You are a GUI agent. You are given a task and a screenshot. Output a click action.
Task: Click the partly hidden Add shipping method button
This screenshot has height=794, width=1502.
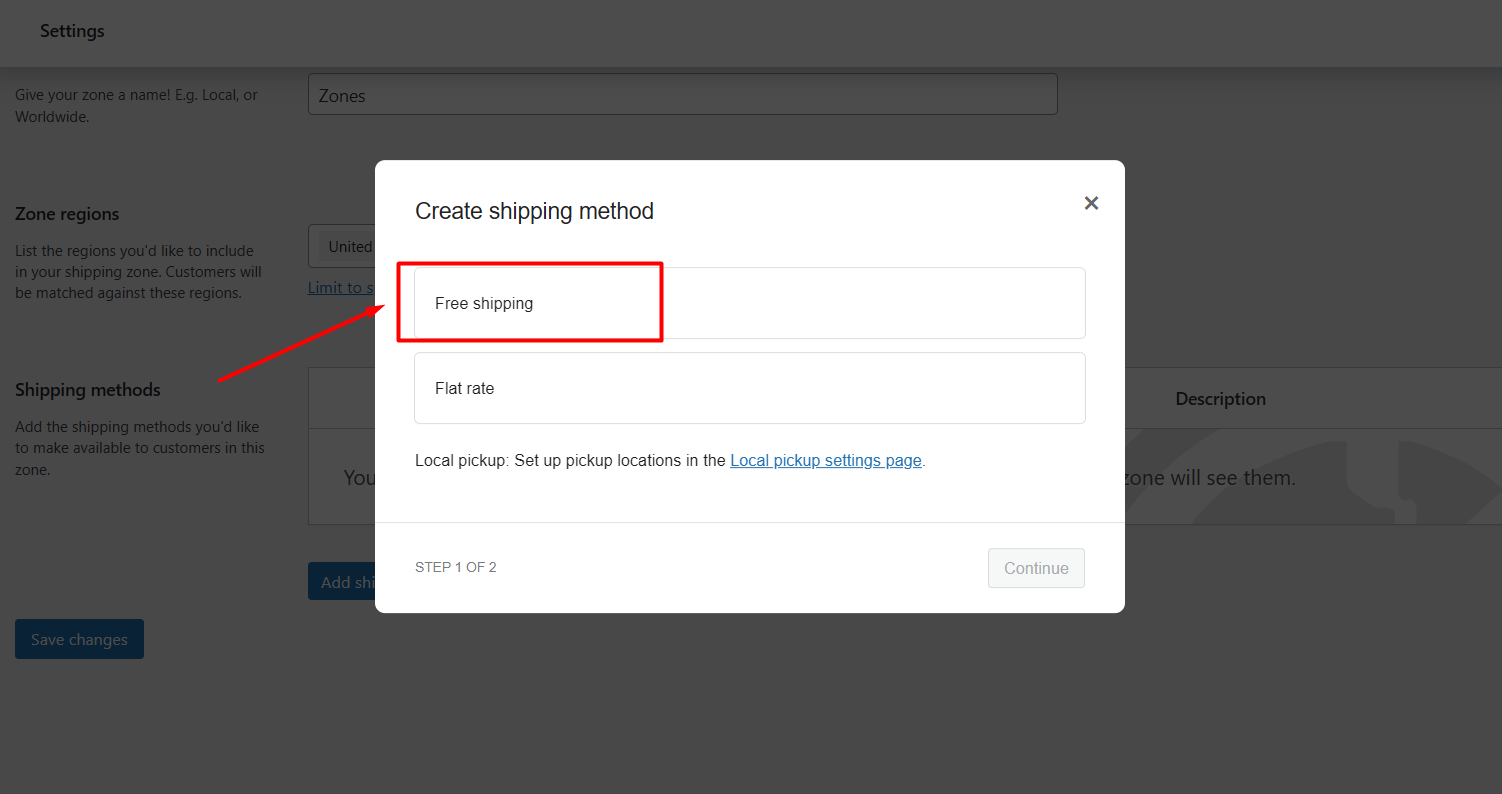click(x=342, y=582)
